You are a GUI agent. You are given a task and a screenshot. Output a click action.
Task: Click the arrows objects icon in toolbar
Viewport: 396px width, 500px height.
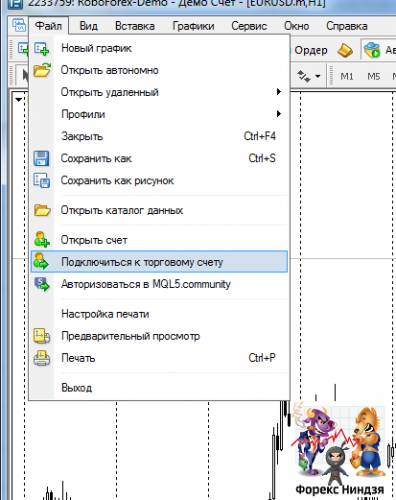(x=304, y=76)
